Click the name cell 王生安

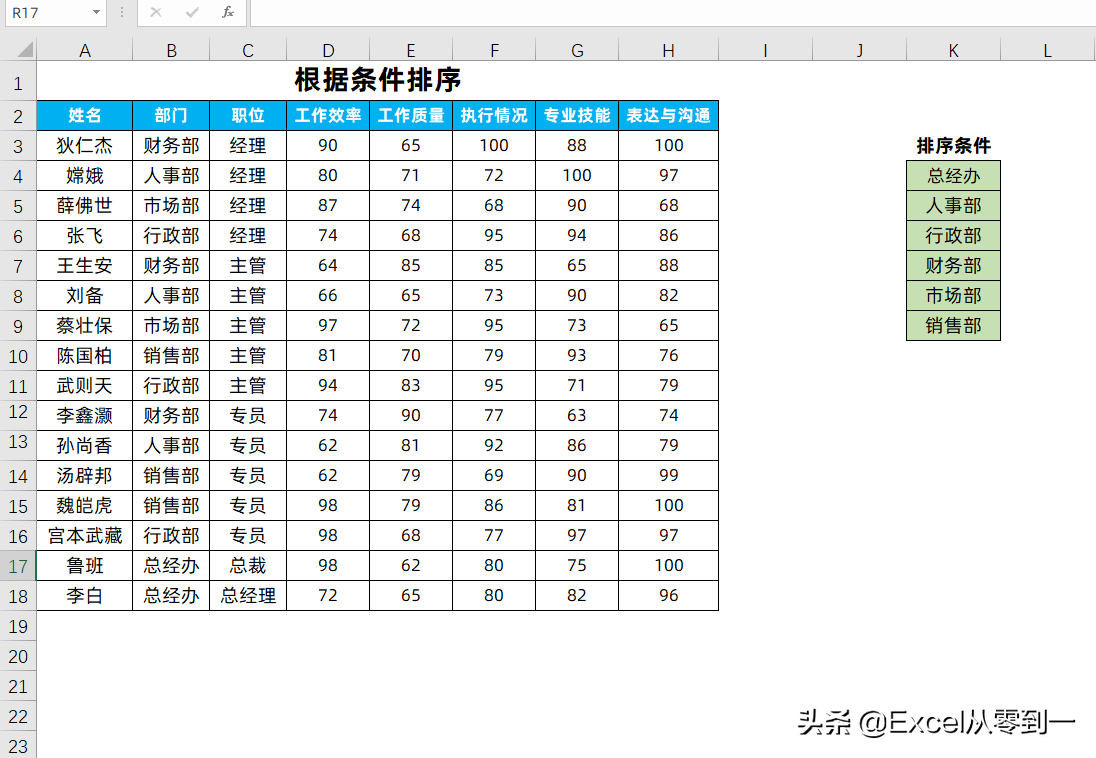click(85, 266)
